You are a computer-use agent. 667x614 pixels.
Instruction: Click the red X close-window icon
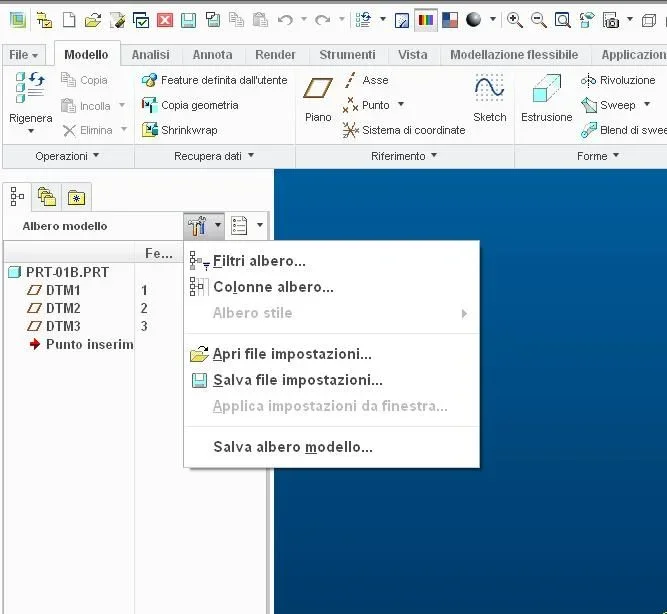[x=165, y=20]
